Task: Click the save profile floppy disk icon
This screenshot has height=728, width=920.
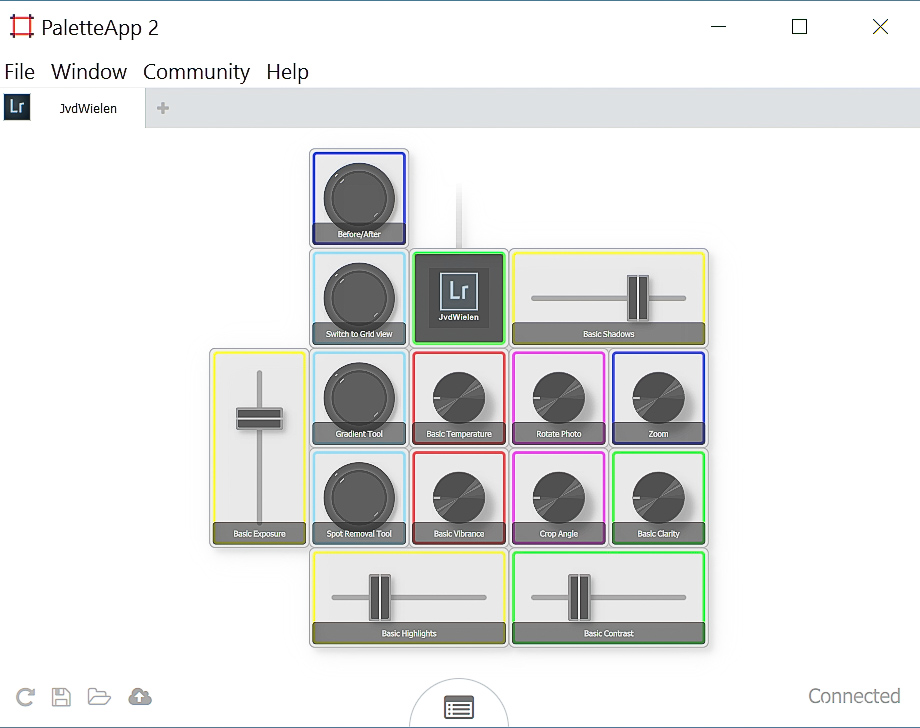Action: (x=61, y=697)
